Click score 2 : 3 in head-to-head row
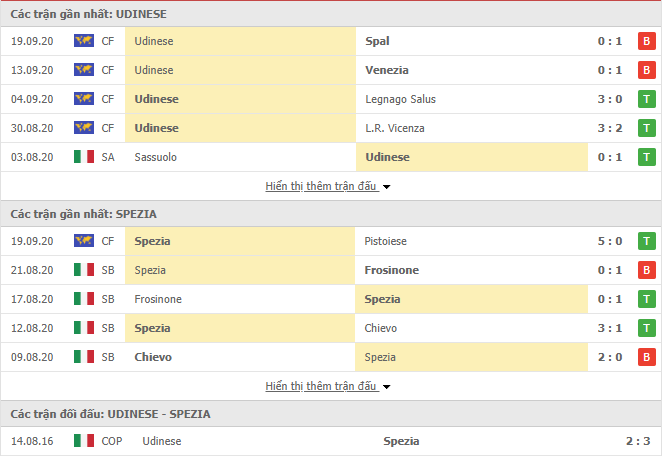Image resolution: width=662 pixels, height=456 pixels. [638, 441]
